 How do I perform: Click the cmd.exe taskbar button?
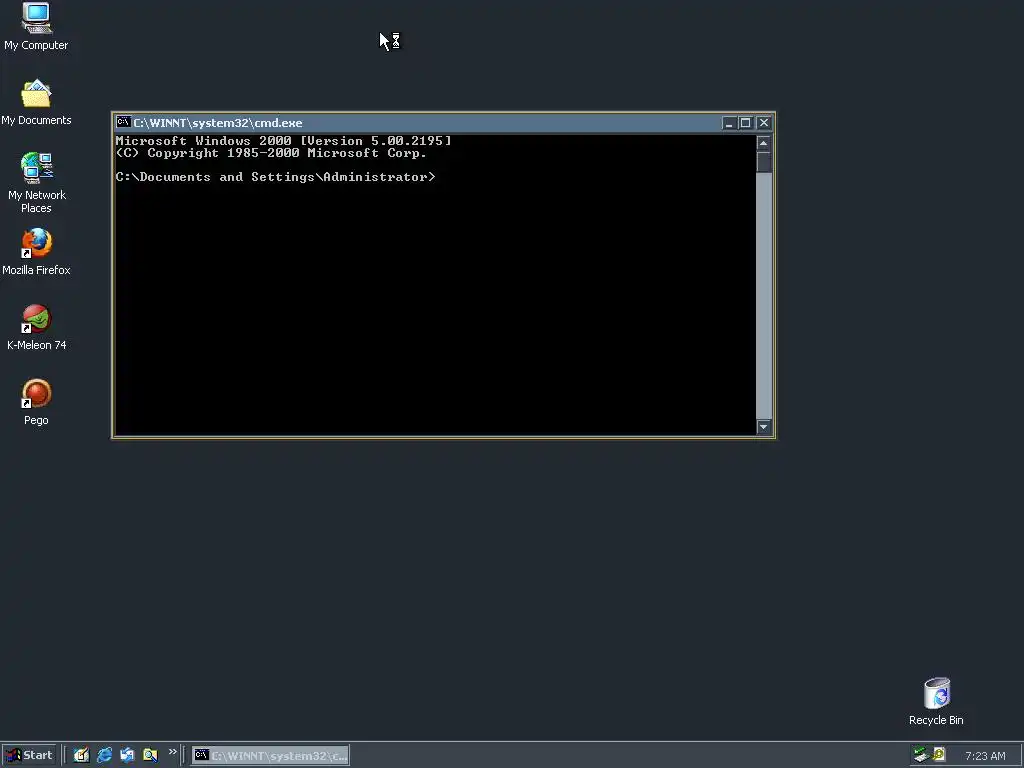pyautogui.click(x=270, y=756)
